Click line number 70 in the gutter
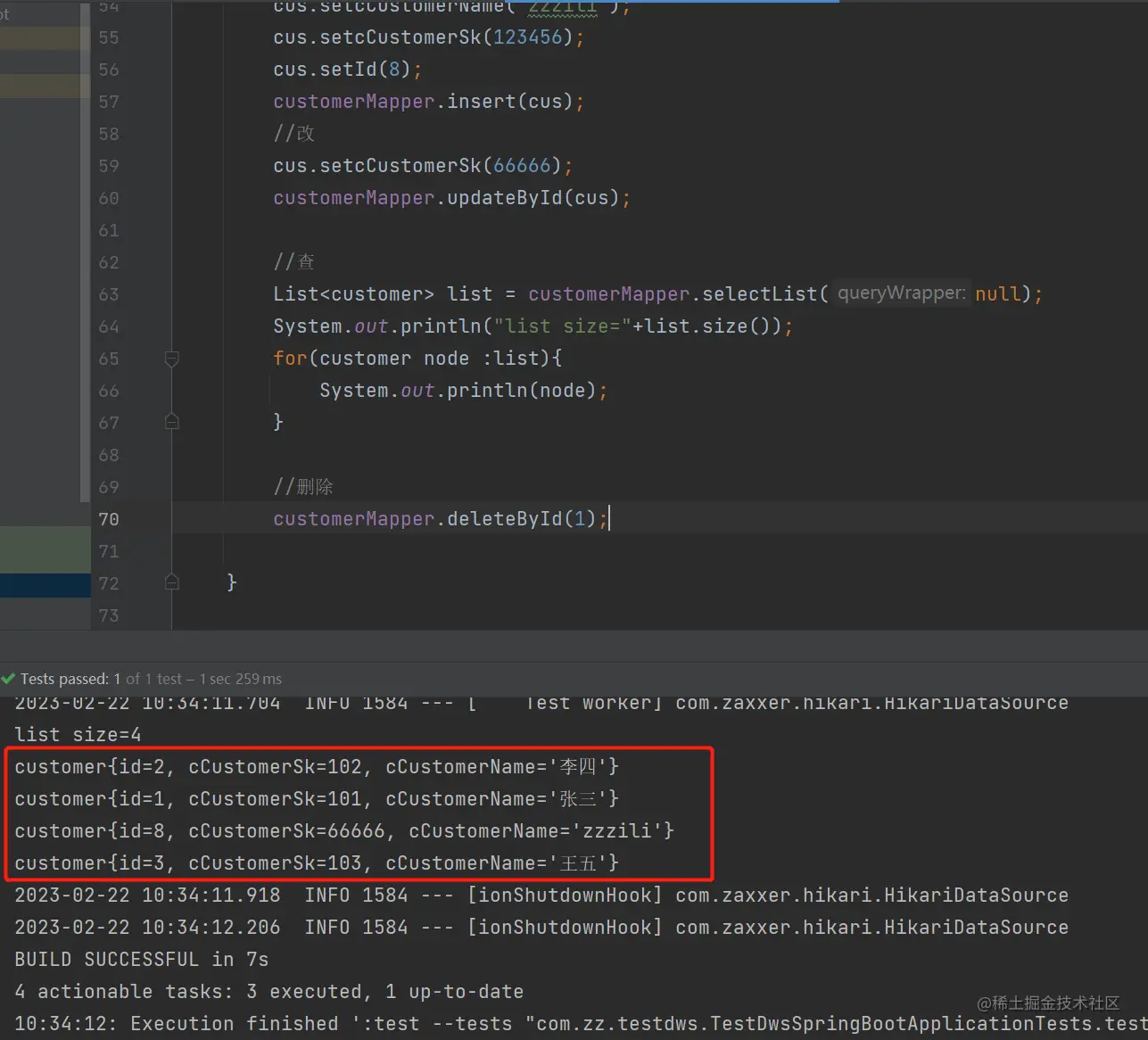 108,518
